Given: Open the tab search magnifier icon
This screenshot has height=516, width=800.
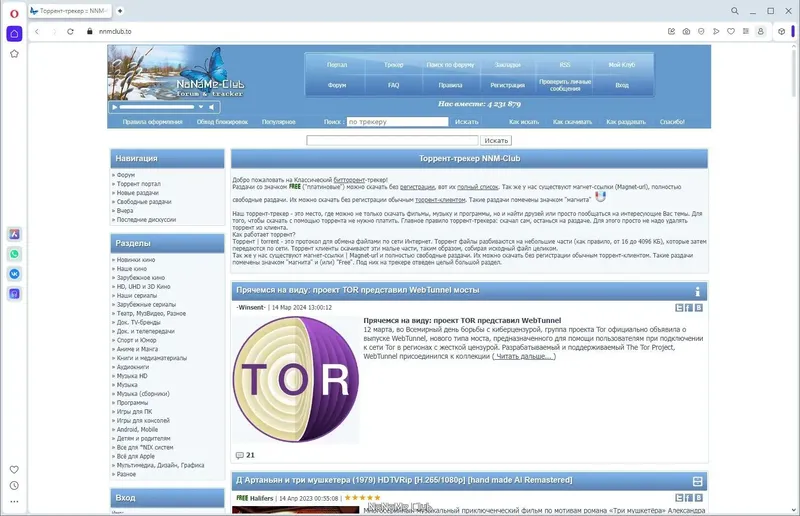Looking at the screenshot, I should pyautogui.click(x=735, y=11).
